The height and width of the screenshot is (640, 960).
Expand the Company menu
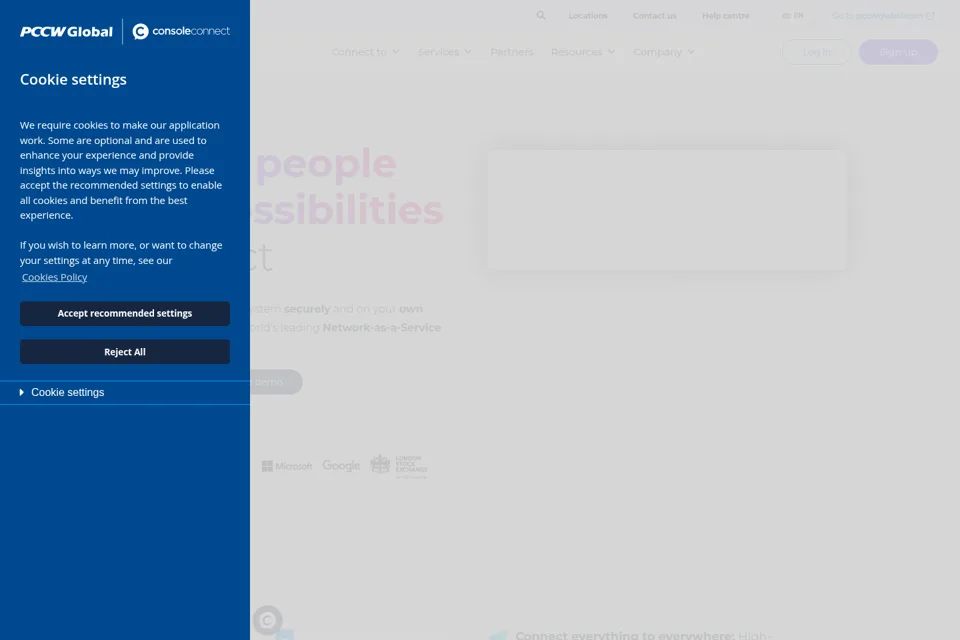click(664, 52)
